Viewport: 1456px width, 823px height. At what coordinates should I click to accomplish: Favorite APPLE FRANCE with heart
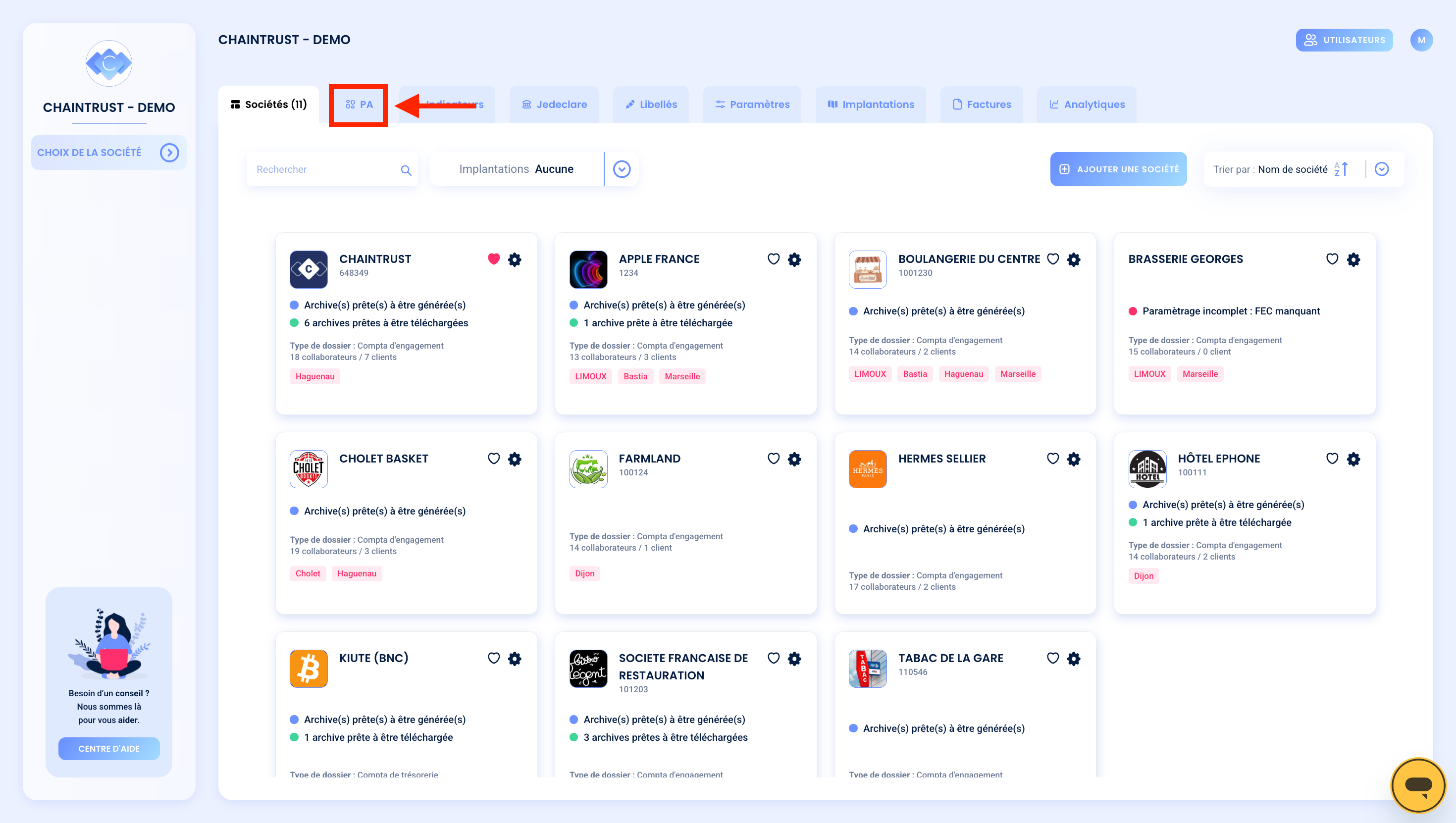point(773,259)
